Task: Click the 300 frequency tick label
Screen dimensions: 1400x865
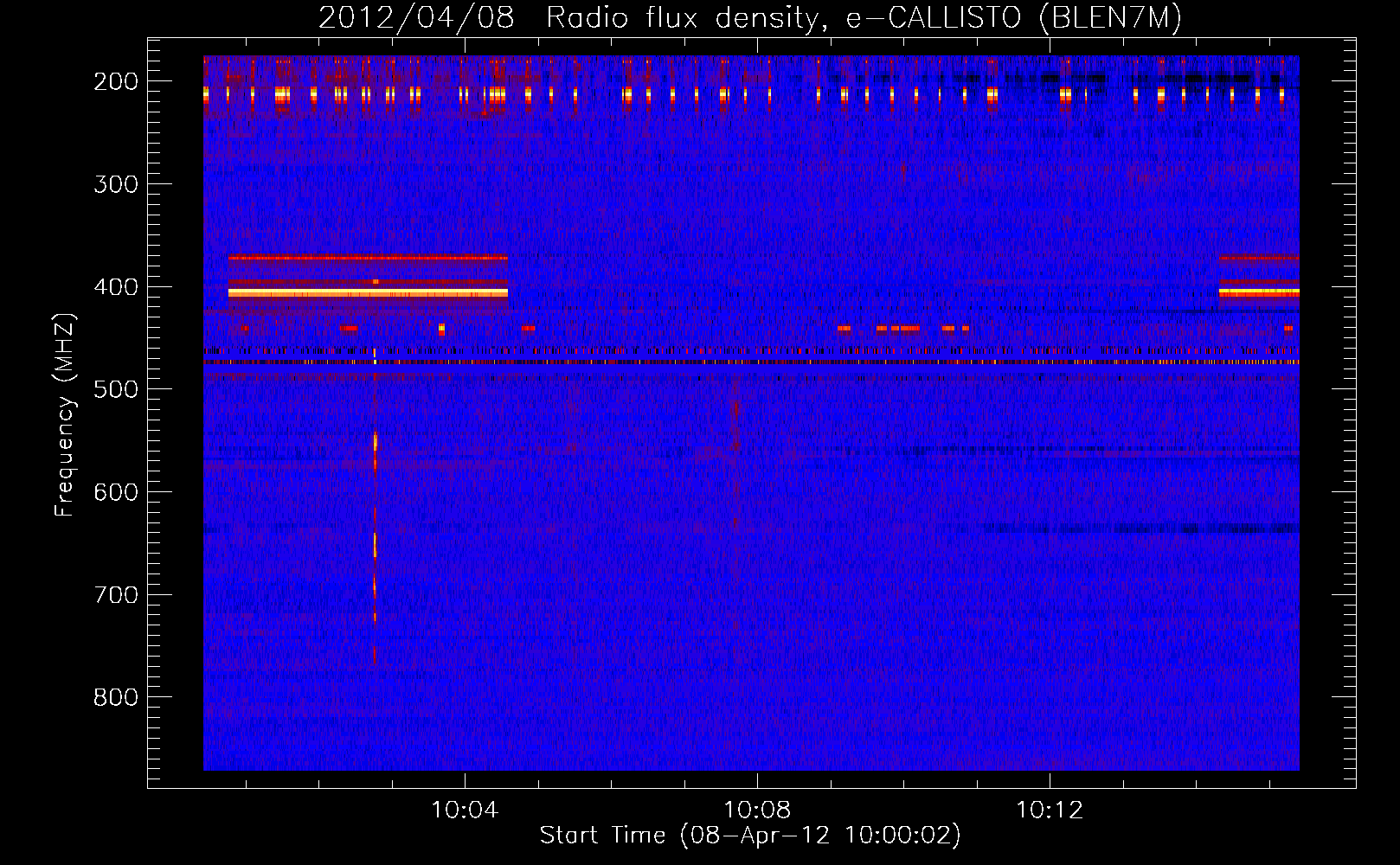Action: pyautogui.click(x=116, y=184)
